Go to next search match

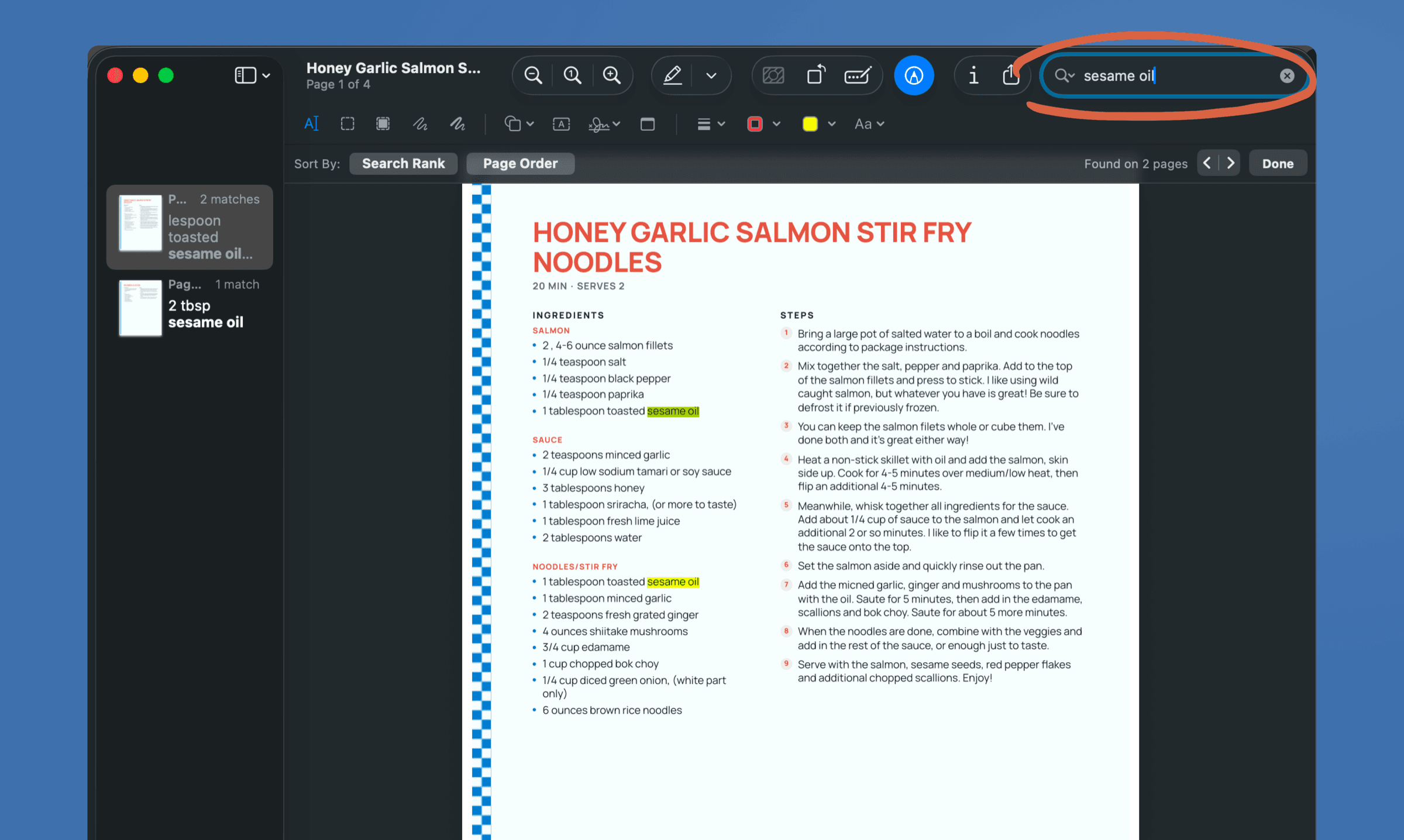1230,163
